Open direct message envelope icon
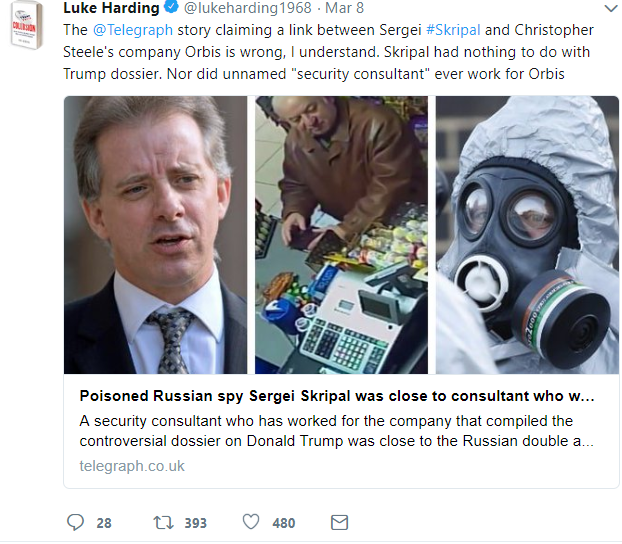This screenshot has width=622, height=544. (340, 522)
